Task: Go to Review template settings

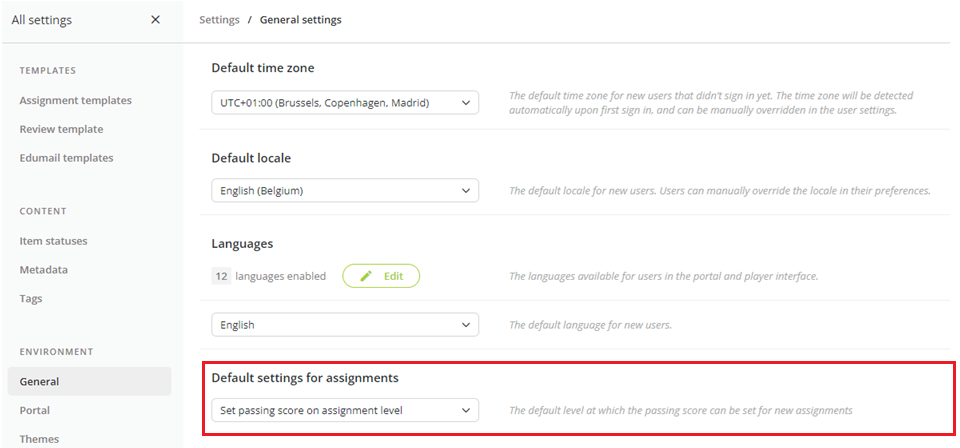Action: click(61, 129)
